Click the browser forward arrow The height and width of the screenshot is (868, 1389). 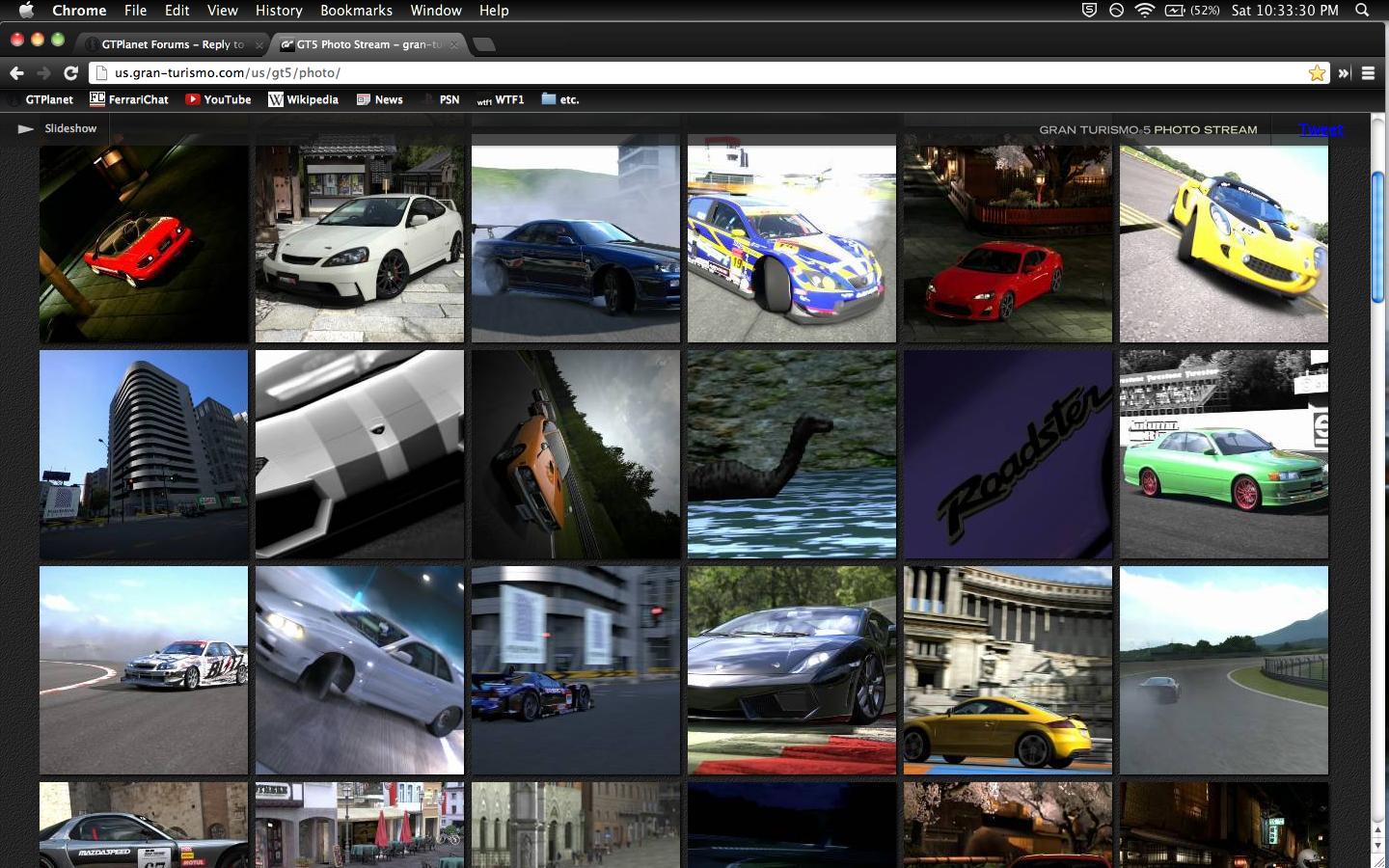tap(43, 73)
